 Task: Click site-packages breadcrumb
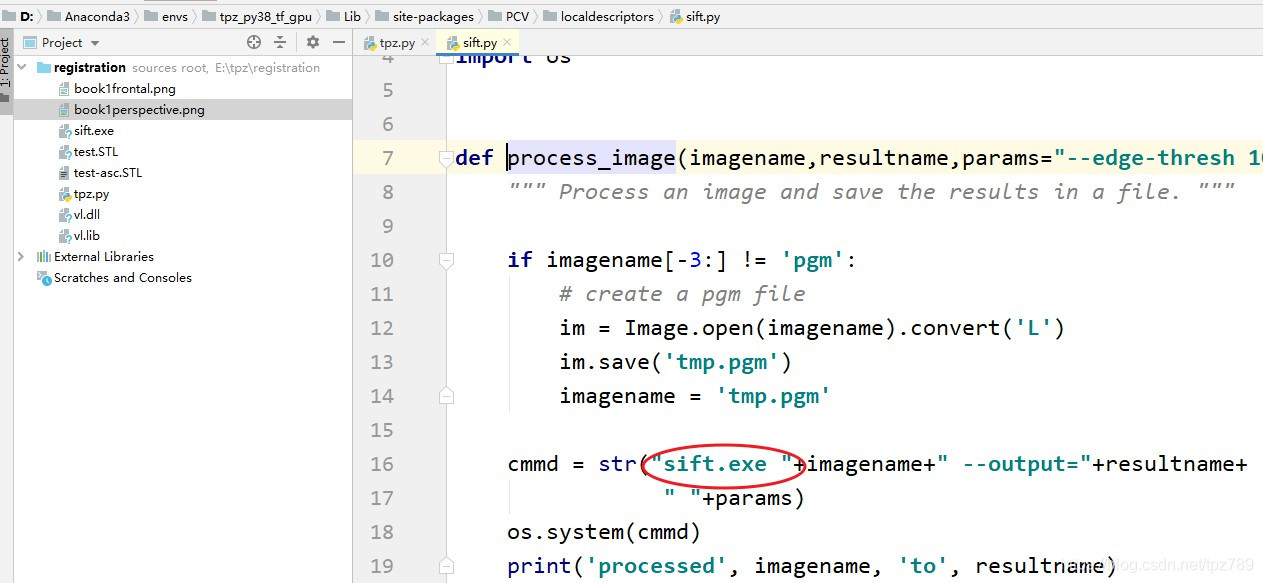[424, 17]
